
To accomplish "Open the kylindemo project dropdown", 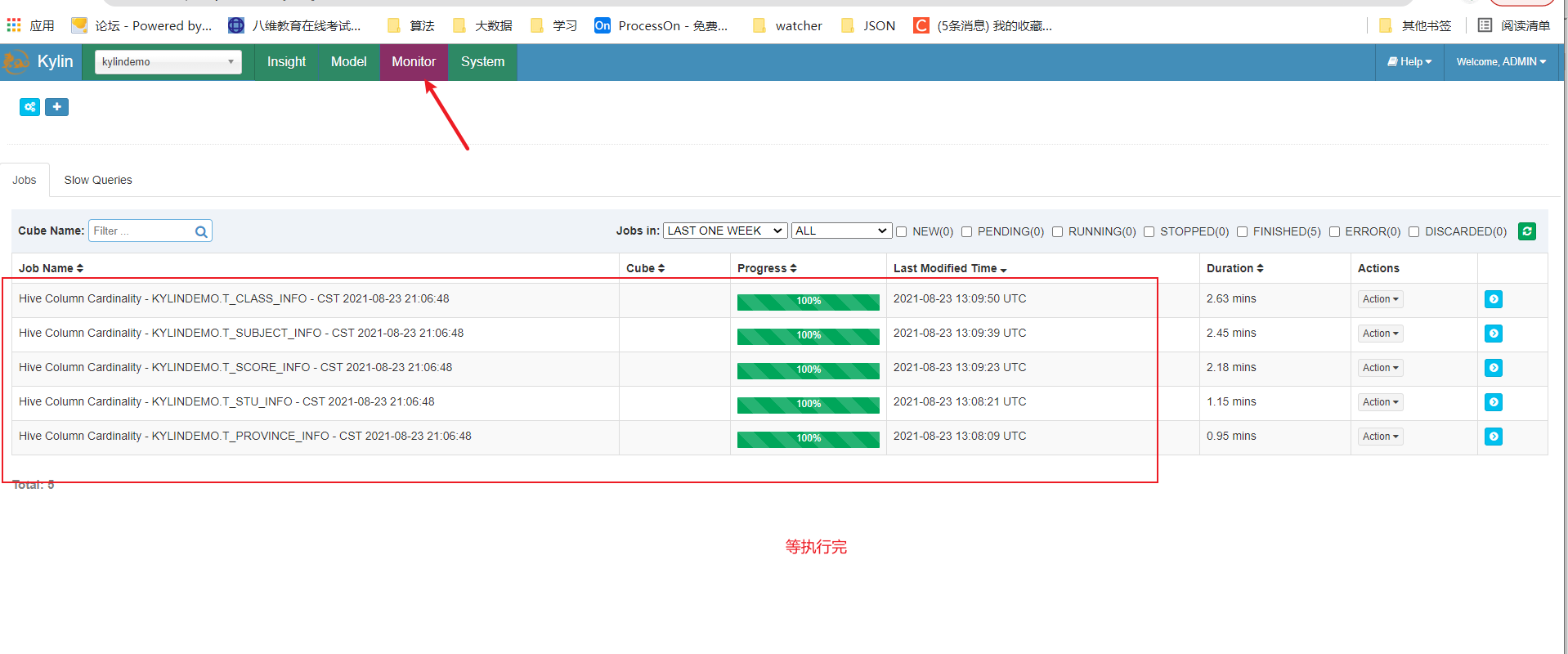I will pos(168,62).
